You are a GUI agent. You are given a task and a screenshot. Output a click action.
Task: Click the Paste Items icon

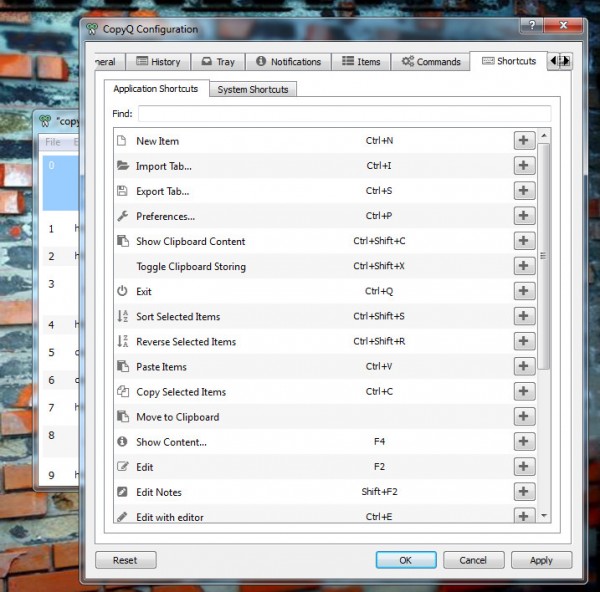(x=122, y=366)
